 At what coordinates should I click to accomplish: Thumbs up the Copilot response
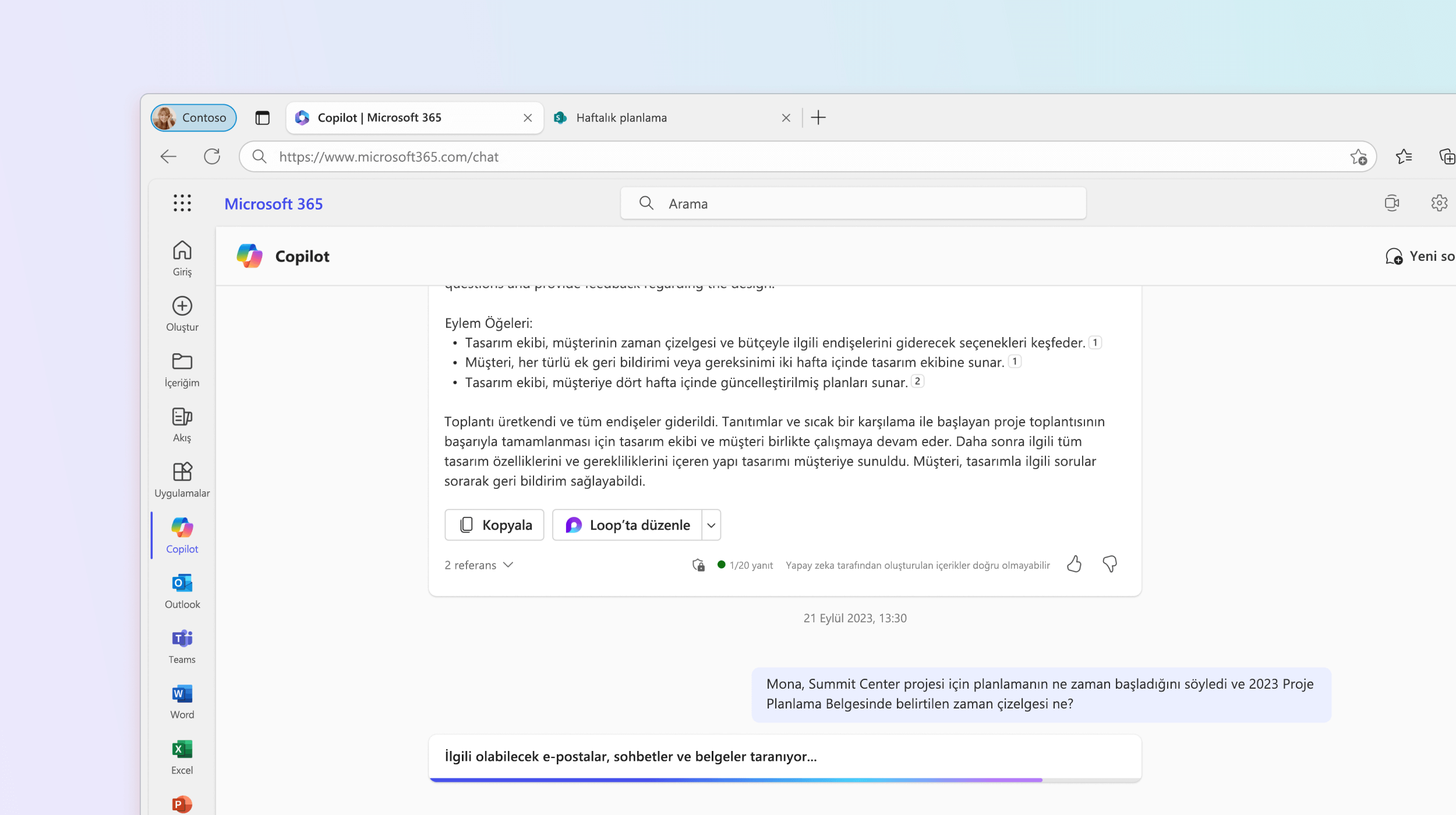pyautogui.click(x=1074, y=564)
